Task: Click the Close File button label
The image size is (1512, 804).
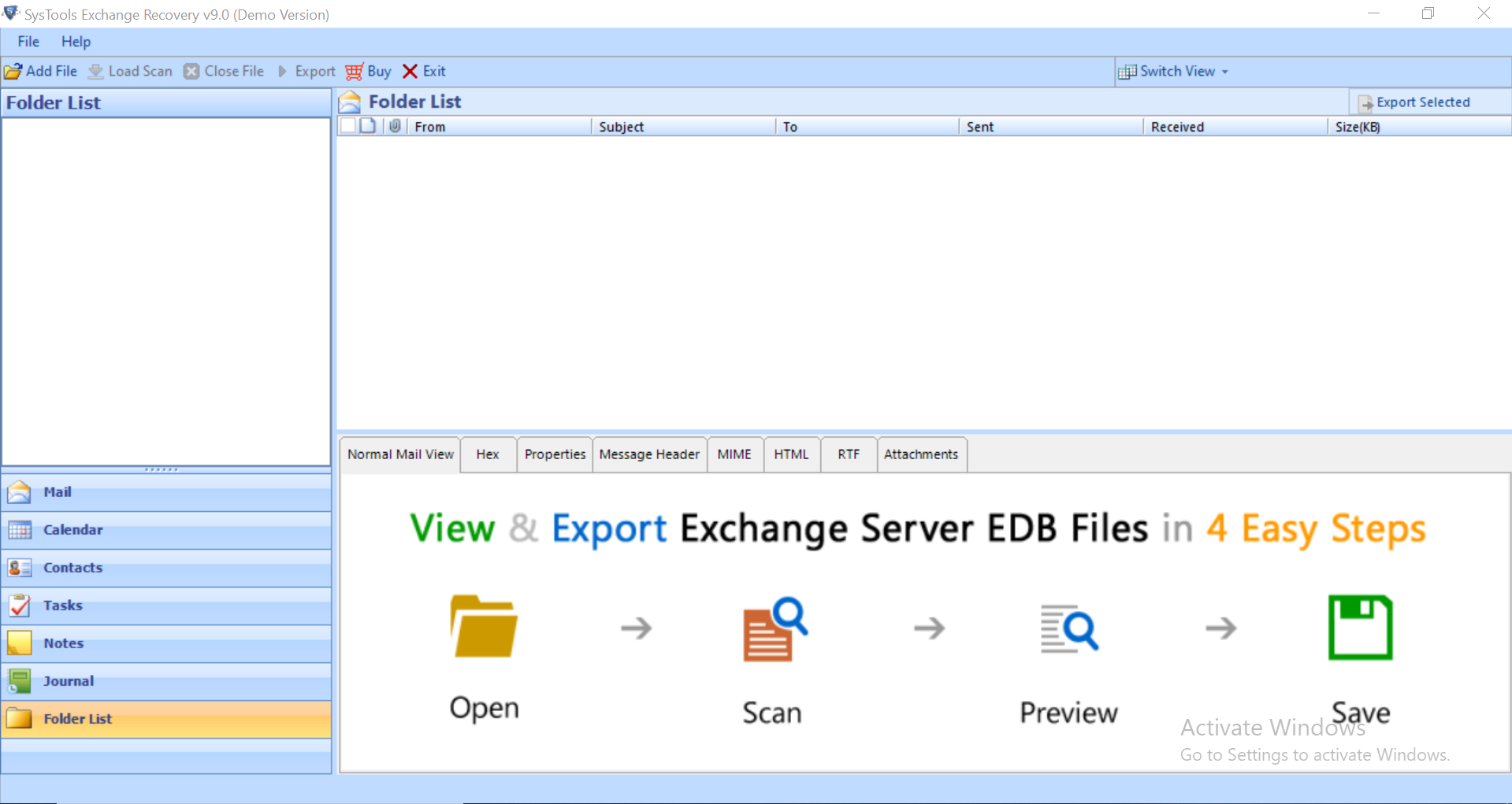Action: pos(234,72)
